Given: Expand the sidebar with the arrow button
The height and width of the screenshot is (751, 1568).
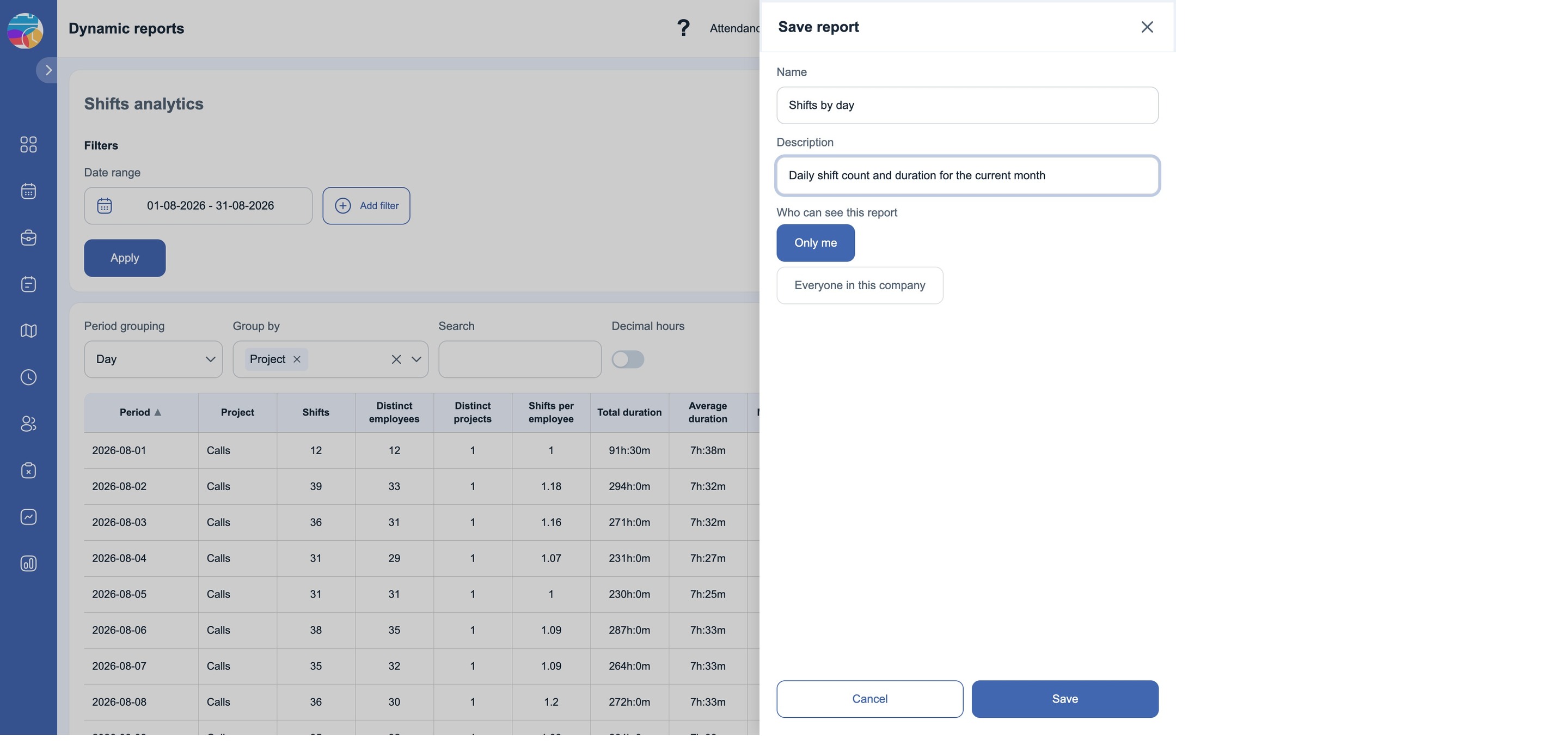Looking at the screenshot, I should (x=47, y=70).
